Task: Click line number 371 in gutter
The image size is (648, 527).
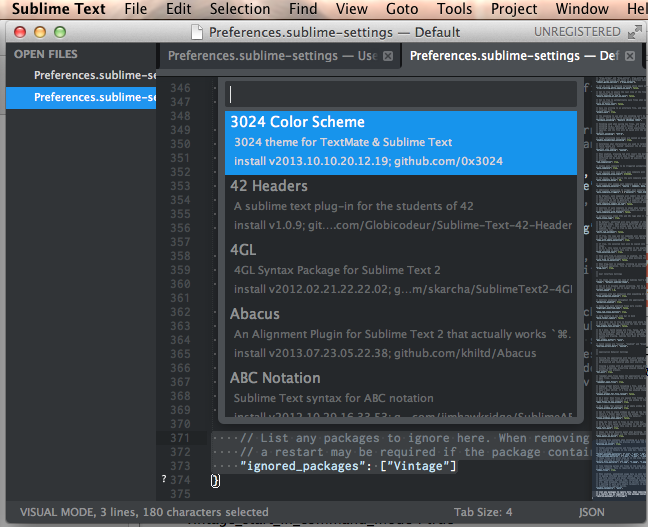Action: [x=180, y=438]
